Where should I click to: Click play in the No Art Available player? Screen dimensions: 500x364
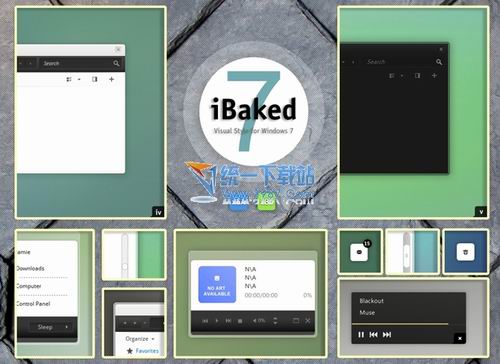[217, 321]
